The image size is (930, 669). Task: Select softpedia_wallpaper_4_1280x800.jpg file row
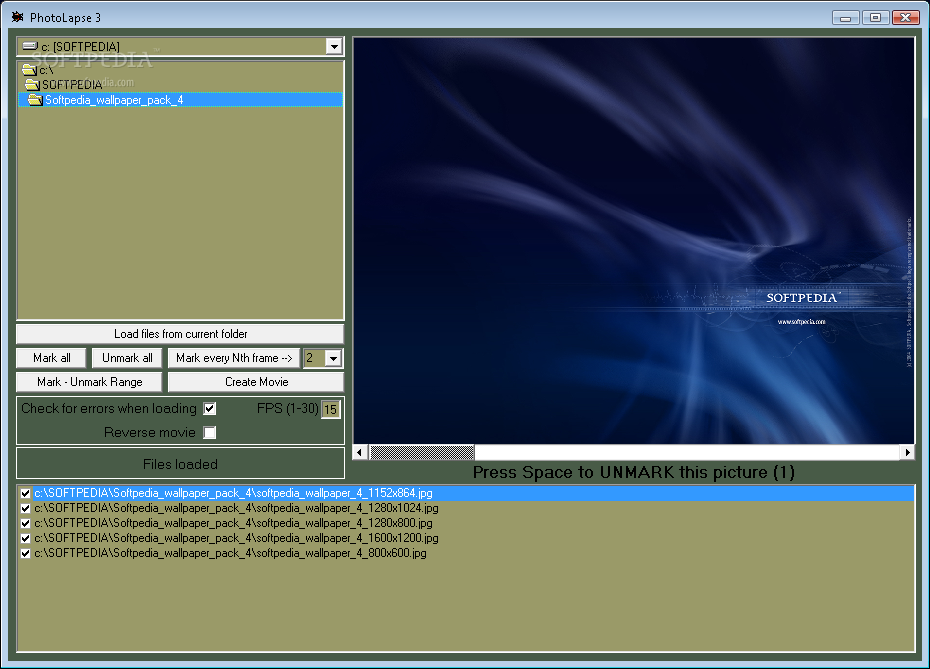click(x=466, y=523)
